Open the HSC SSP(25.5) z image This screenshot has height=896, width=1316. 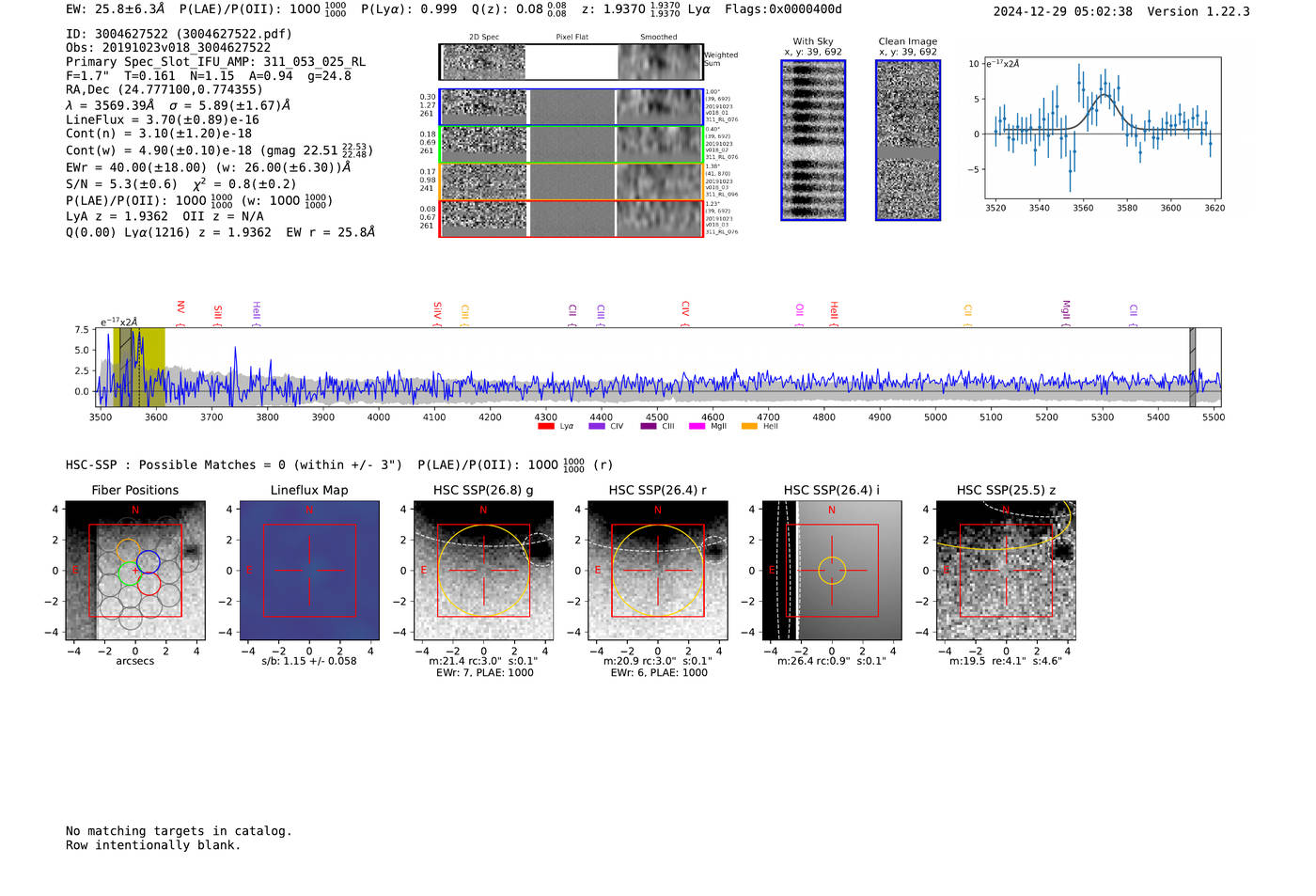1006,571
